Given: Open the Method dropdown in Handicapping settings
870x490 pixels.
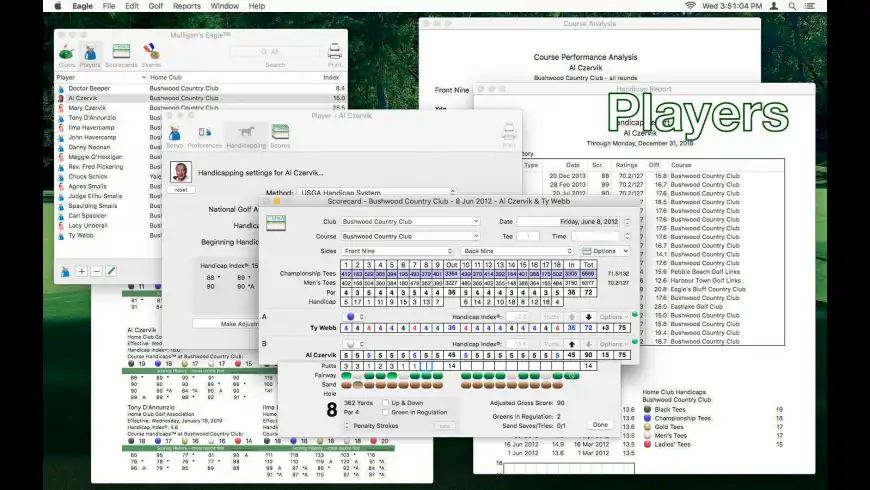Looking at the screenshot, I should 377,193.
